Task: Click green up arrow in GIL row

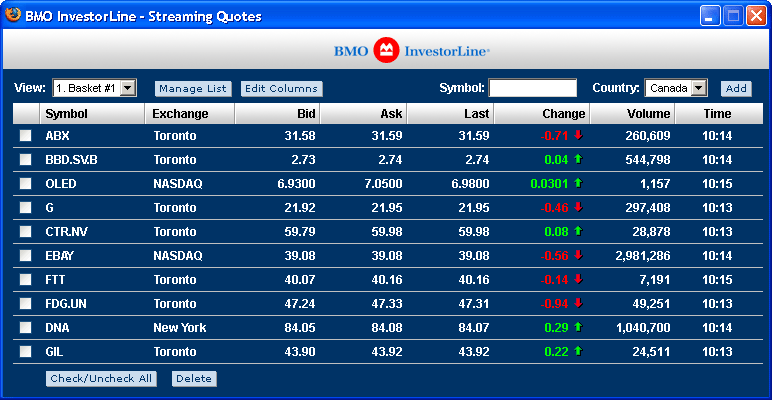Action: pos(579,351)
